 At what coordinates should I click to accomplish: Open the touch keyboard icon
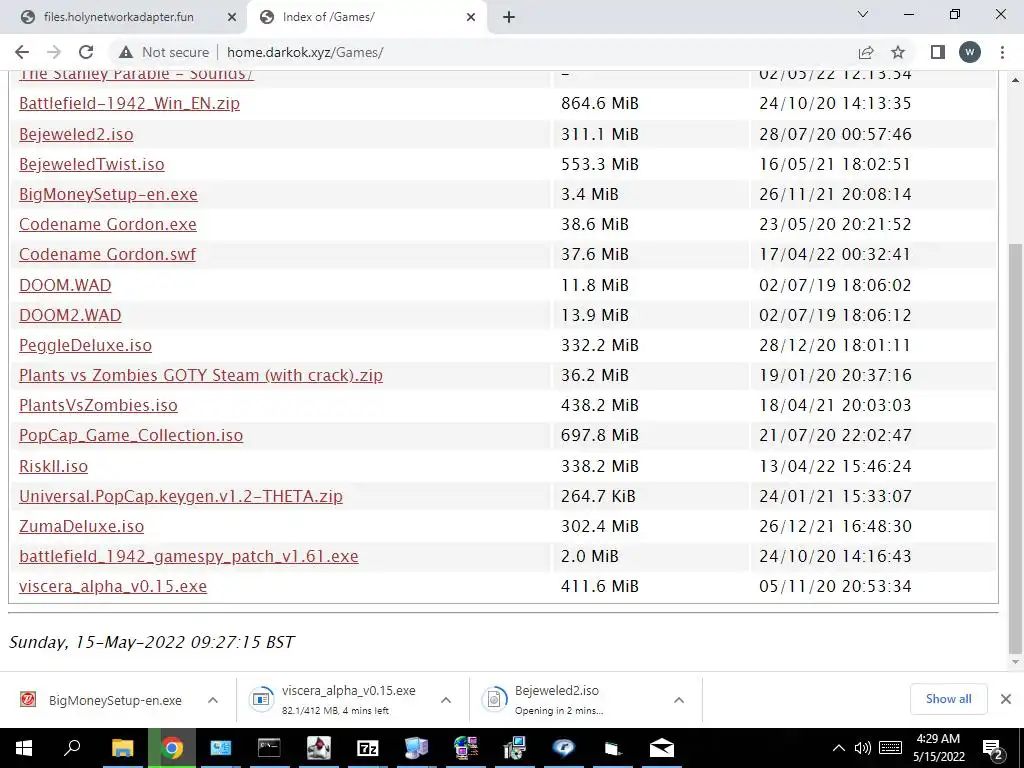pos(891,748)
